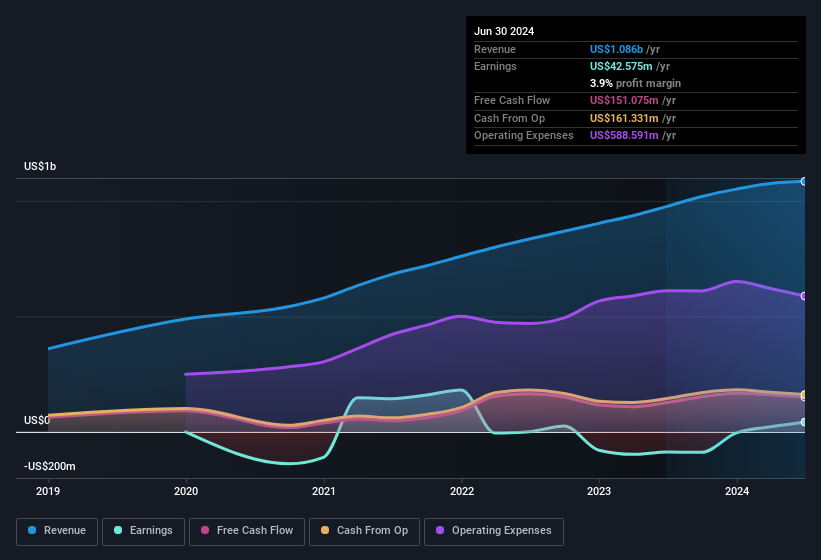The height and width of the screenshot is (560, 821).
Task: Click the US$1.086b revenue value
Action: coord(616,49)
